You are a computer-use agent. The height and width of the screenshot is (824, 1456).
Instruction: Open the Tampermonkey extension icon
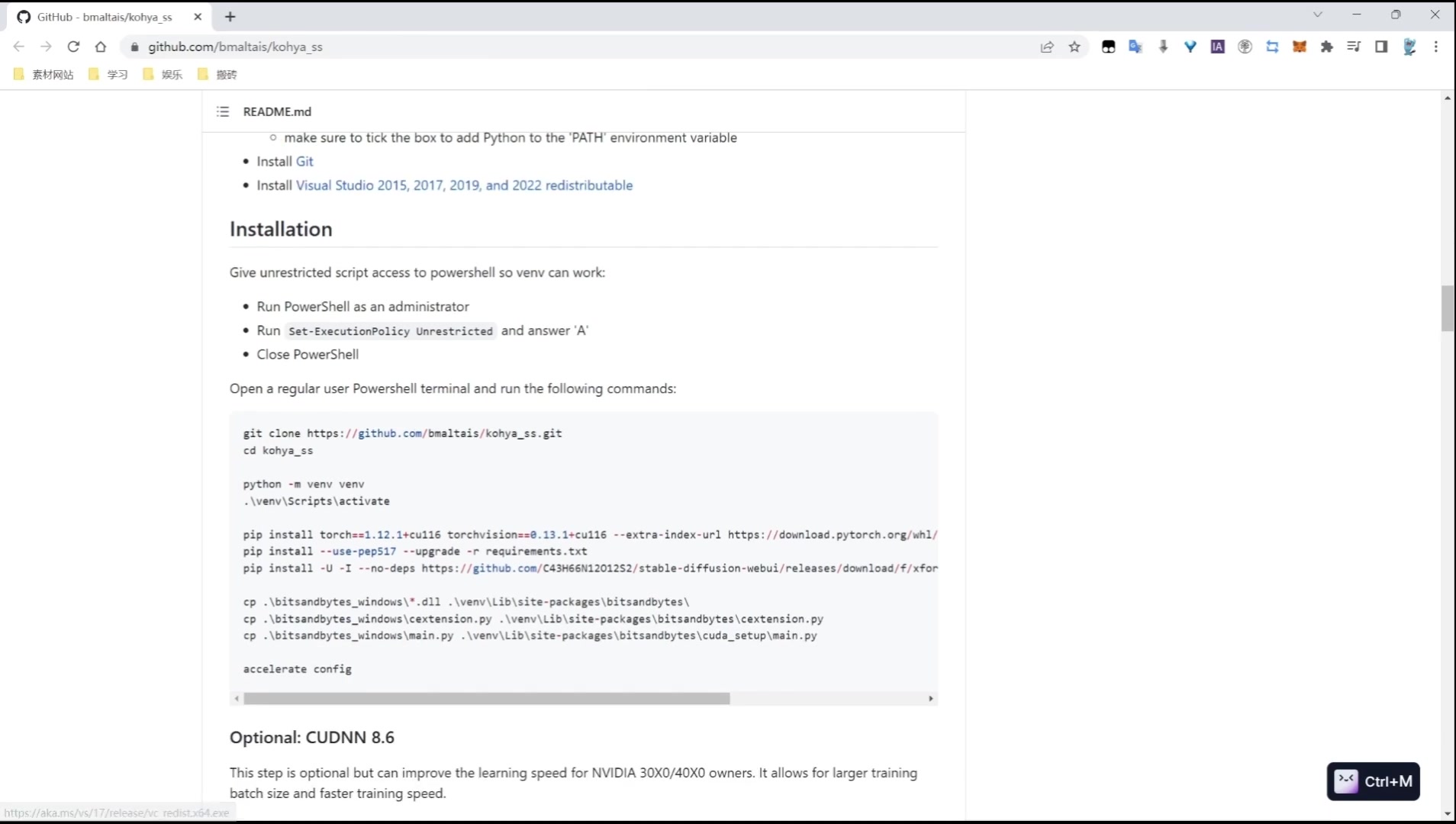pos(1109,47)
